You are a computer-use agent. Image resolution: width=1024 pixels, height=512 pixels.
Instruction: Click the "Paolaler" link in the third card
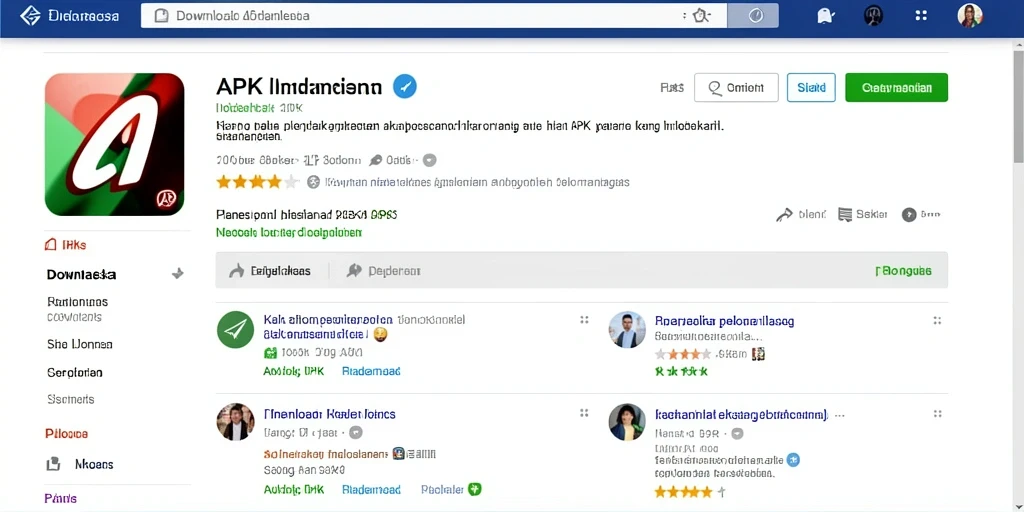(442, 489)
